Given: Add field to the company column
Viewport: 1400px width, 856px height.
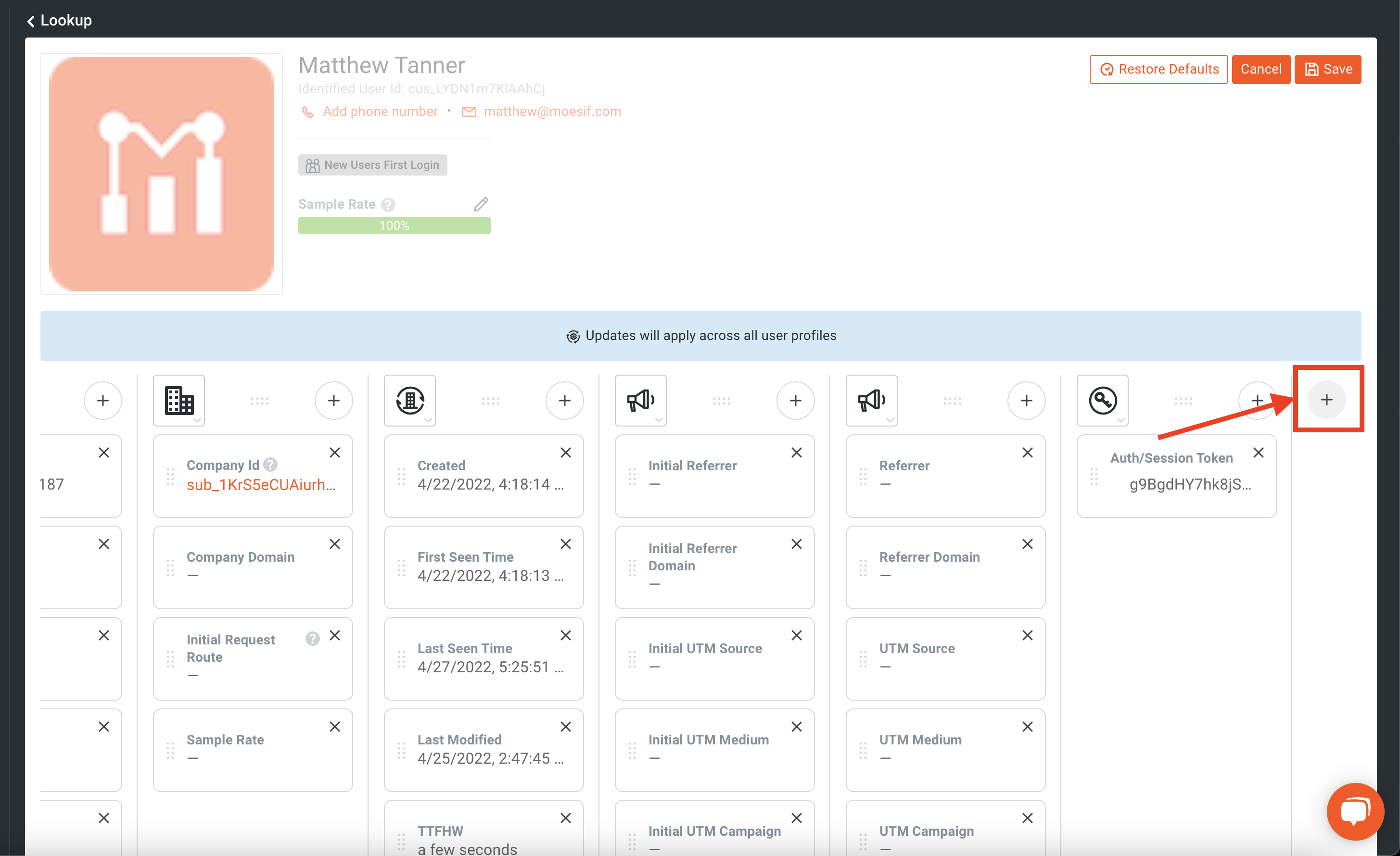Looking at the screenshot, I should (333, 401).
